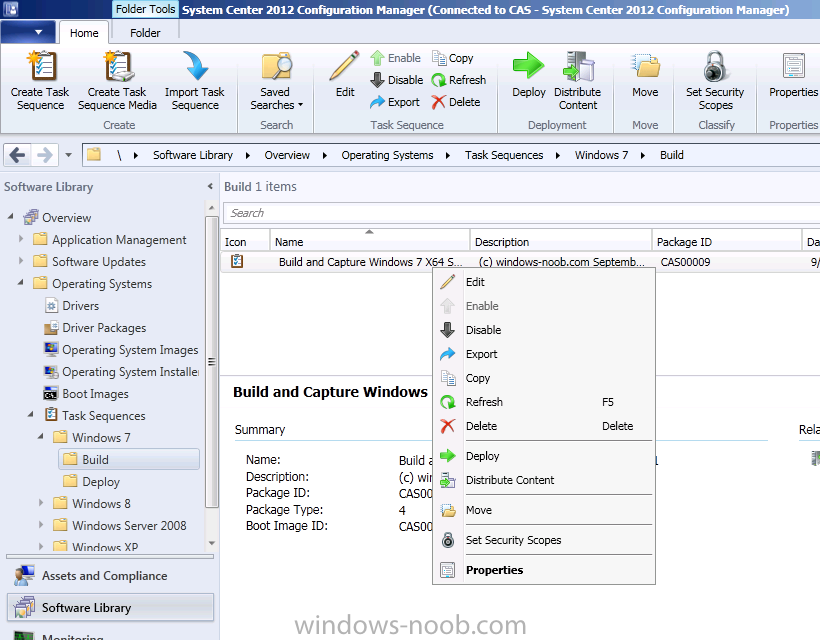Expand arrow after Overview breadcrumb
The height and width of the screenshot is (640, 820).
[x=325, y=155]
